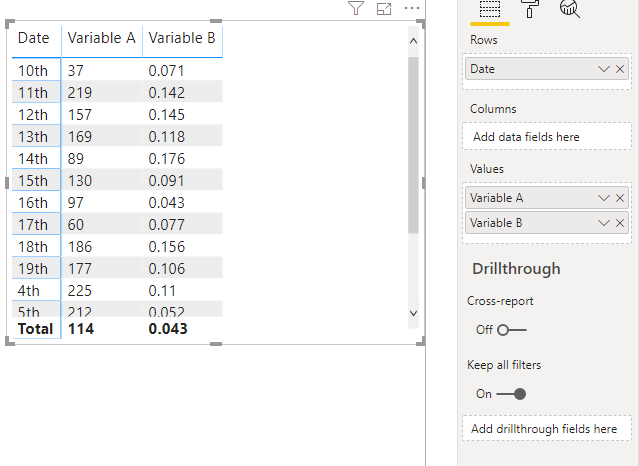639x466 pixels.
Task: Switch to the Analytics magnifier tab
Action: pyautogui.click(x=570, y=9)
